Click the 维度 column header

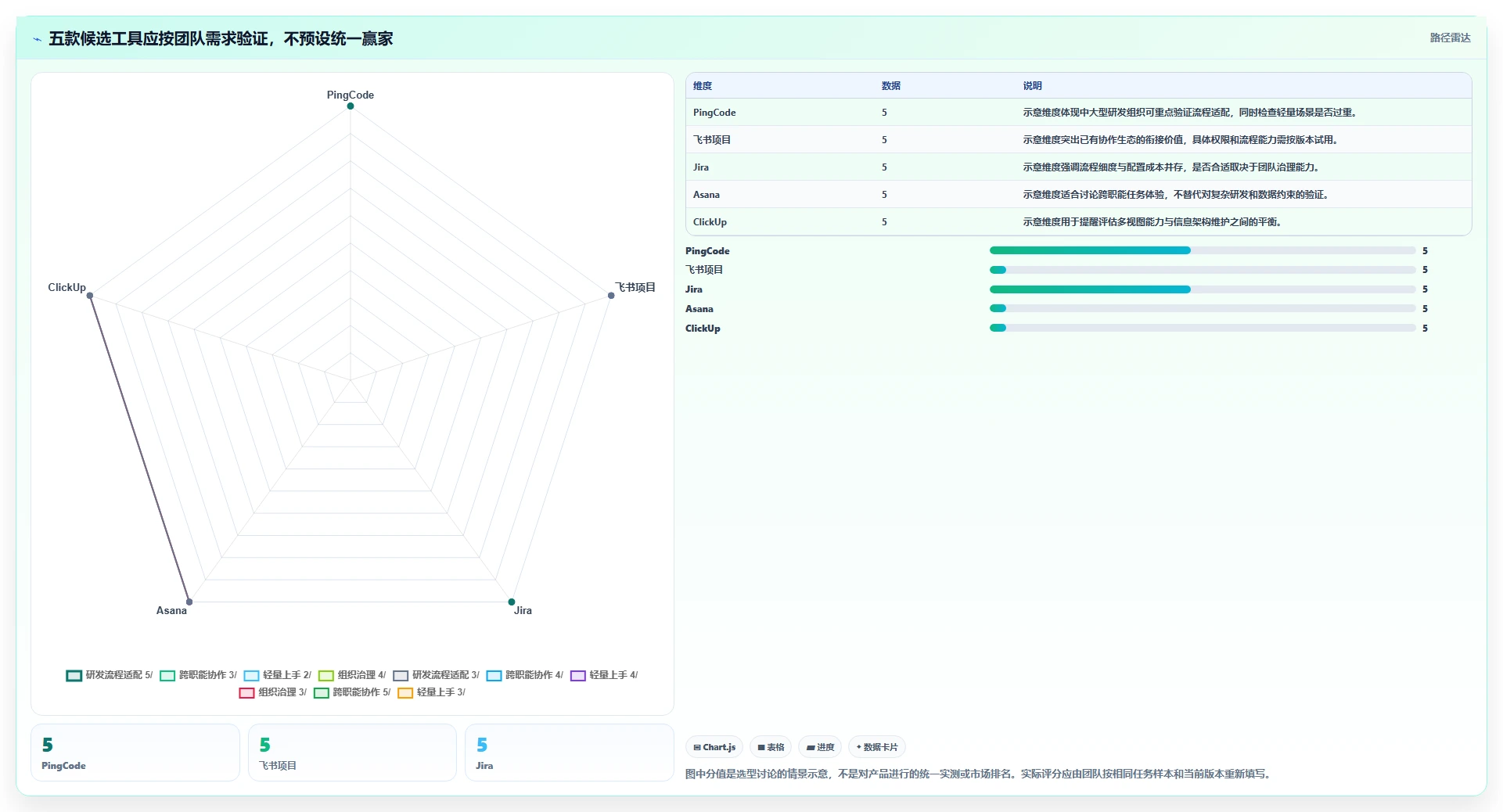[703, 86]
